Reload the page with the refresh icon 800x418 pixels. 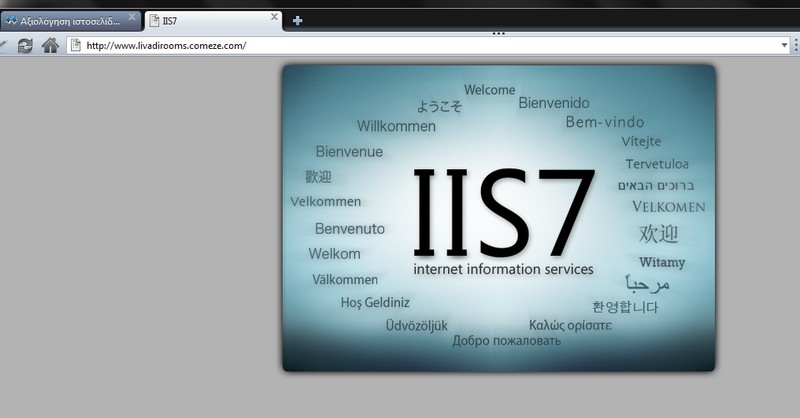click(x=25, y=46)
